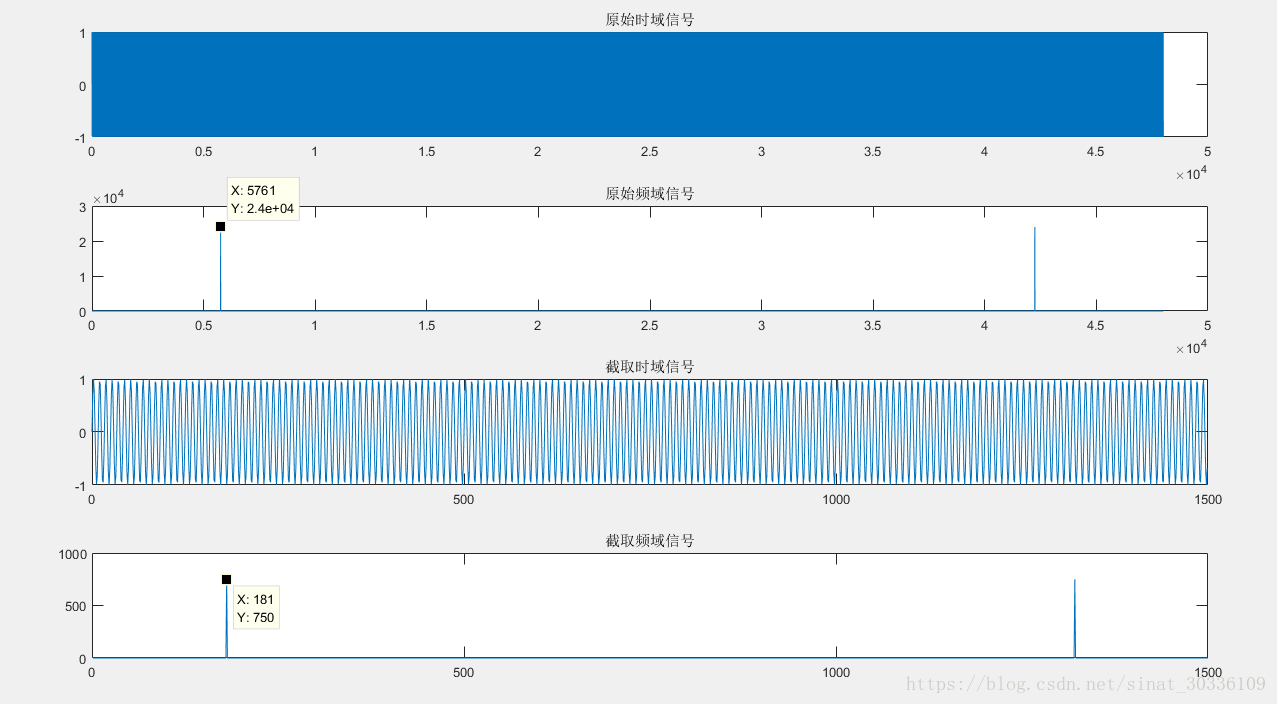Click the 1000 x-axis tick under 截取频域信号

pos(835,673)
